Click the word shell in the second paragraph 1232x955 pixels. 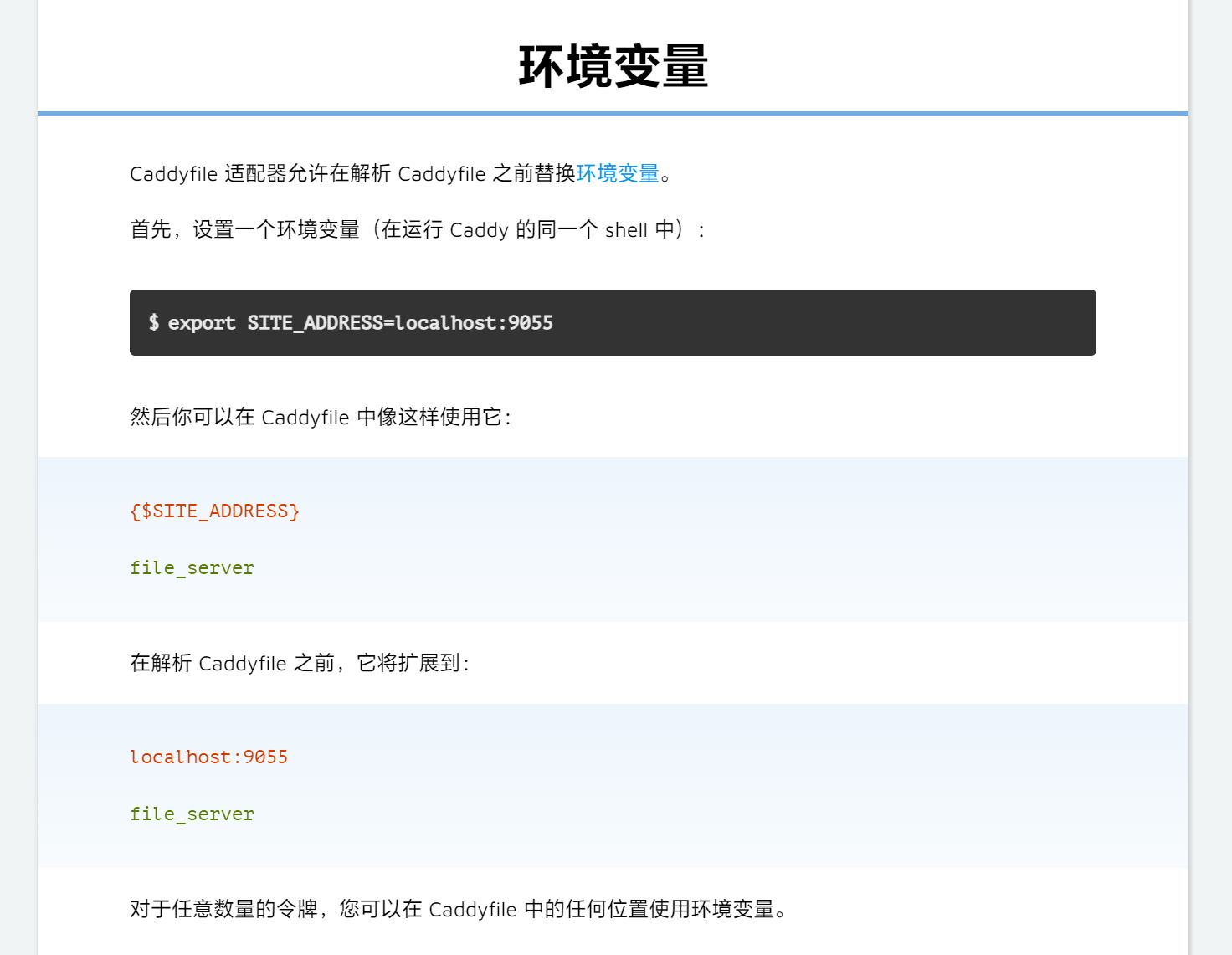(x=626, y=230)
